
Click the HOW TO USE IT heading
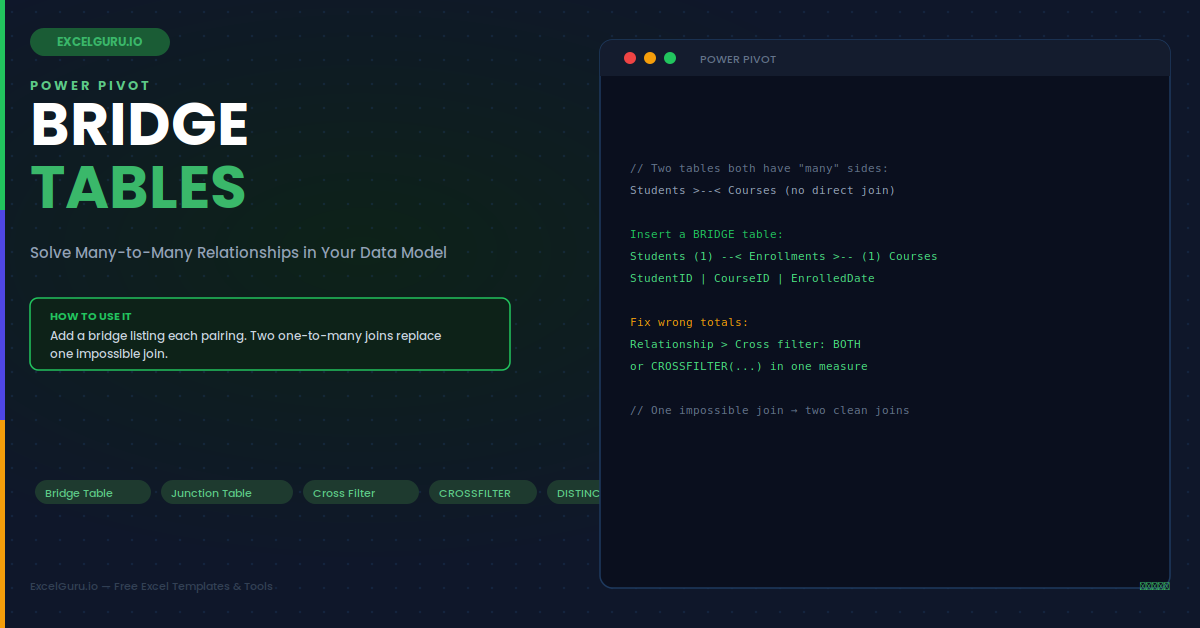click(x=91, y=316)
